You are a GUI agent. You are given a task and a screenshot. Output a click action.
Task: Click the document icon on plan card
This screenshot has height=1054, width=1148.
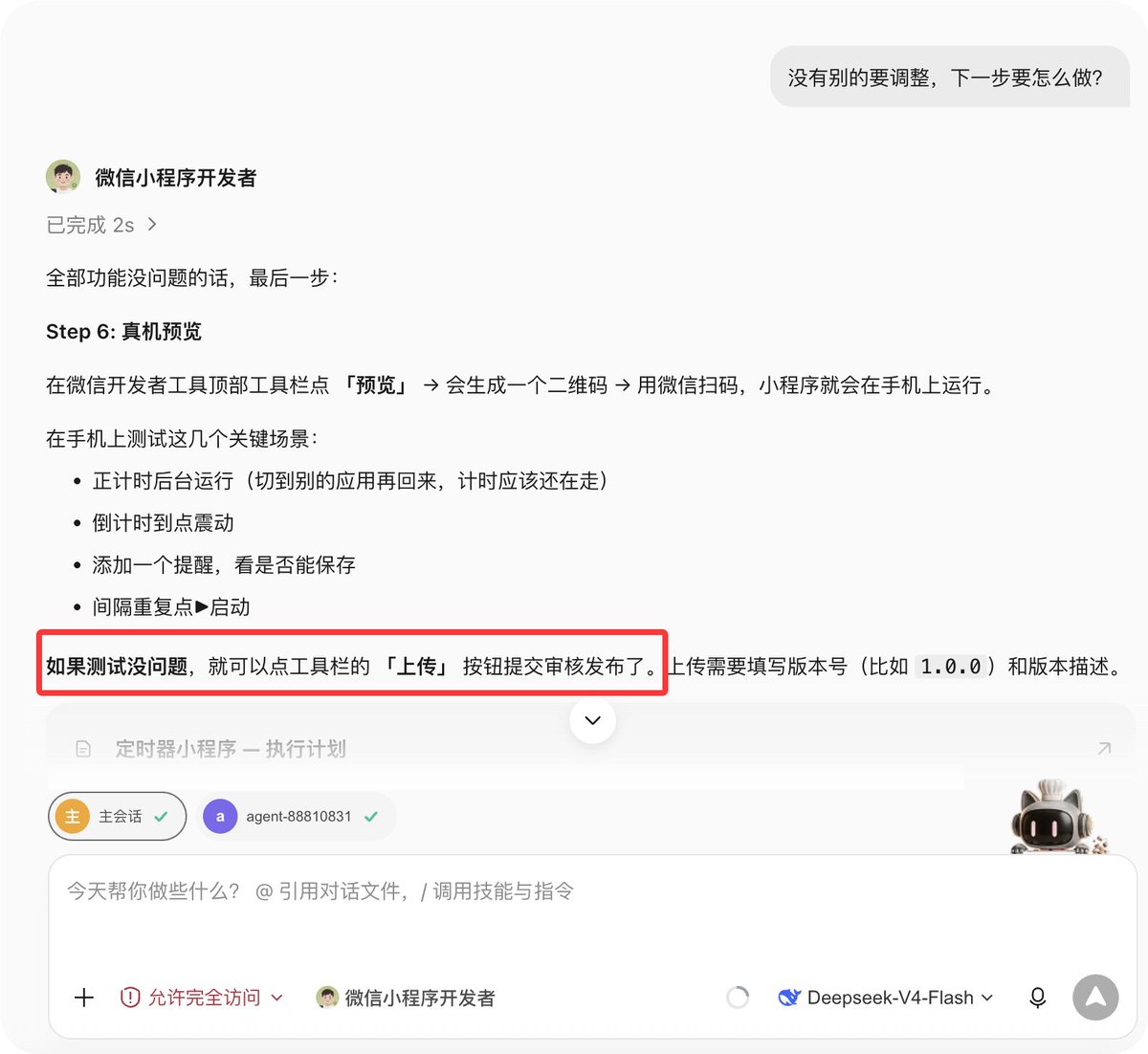pos(83,749)
